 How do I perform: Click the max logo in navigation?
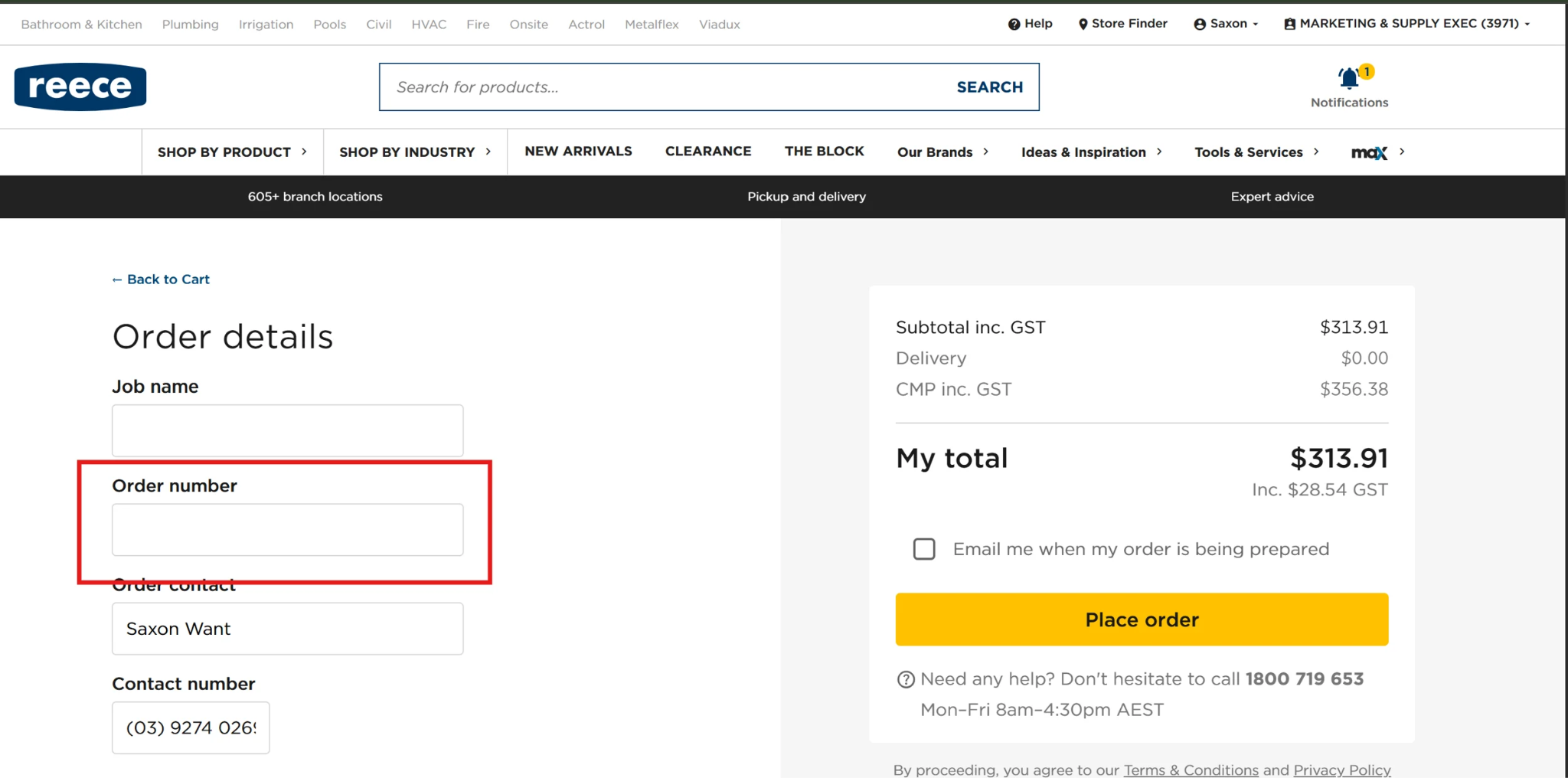click(x=1369, y=152)
